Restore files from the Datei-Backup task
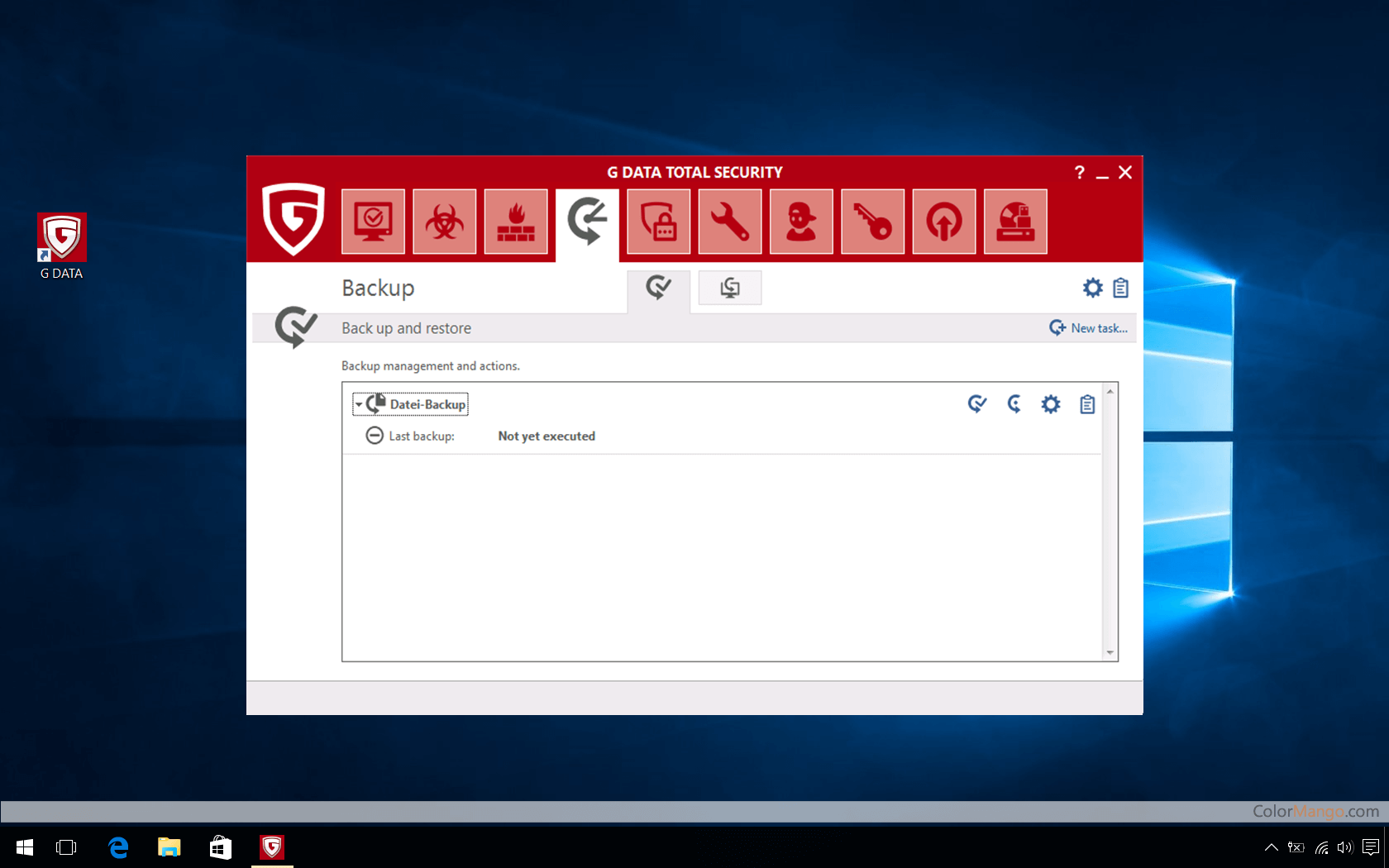 pos(1014,404)
